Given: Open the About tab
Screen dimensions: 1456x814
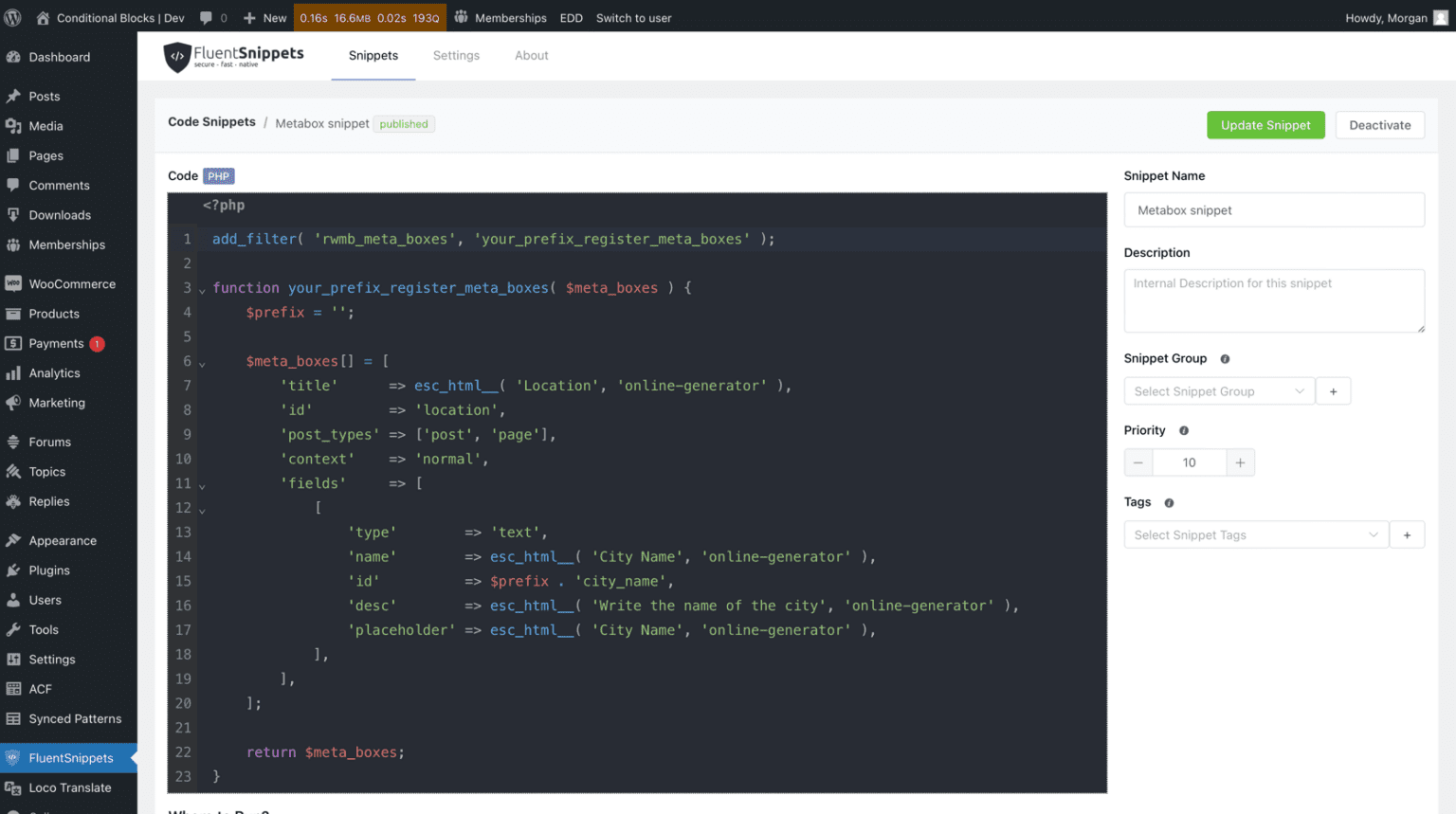Looking at the screenshot, I should pos(531,55).
